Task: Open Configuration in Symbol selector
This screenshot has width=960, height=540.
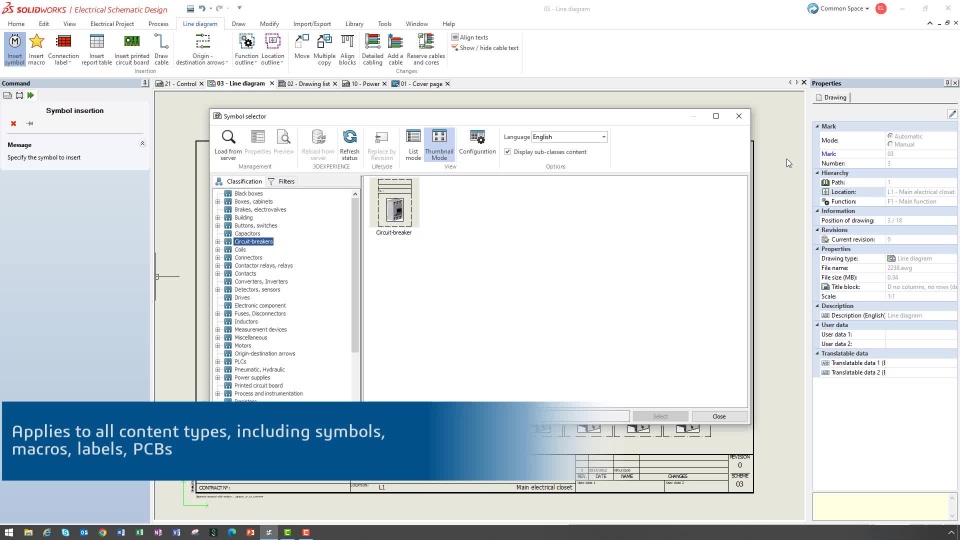Action: click(477, 142)
